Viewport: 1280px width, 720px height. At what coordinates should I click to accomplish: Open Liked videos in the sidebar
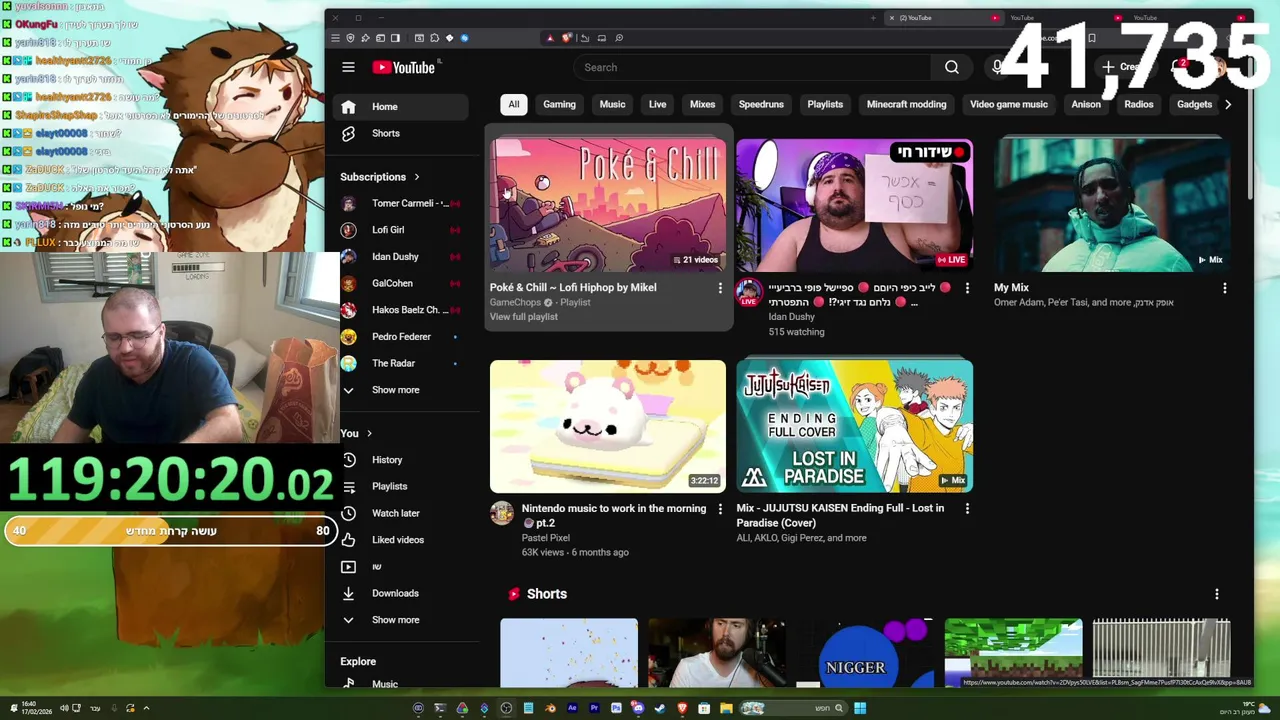click(x=403, y=540)
